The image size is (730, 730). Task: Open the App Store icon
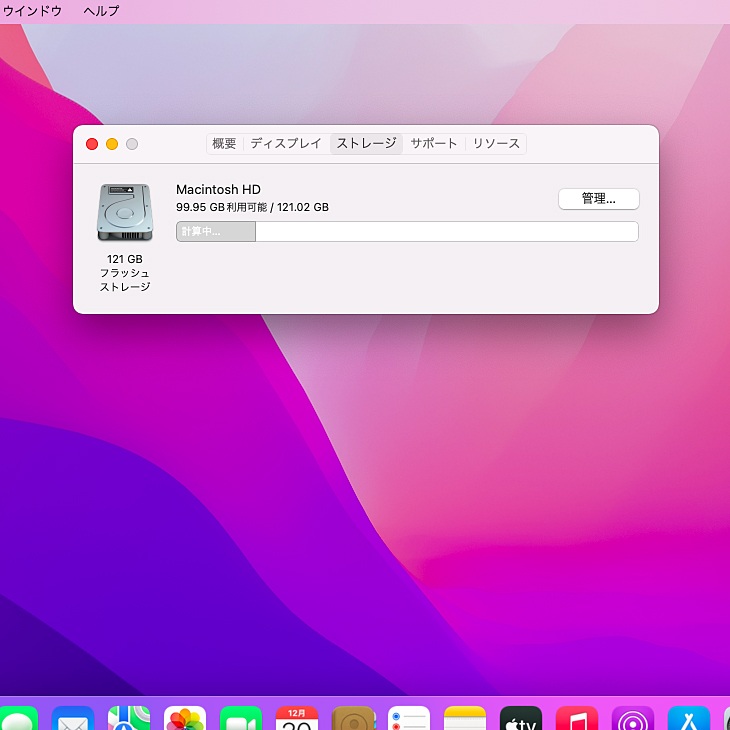[689, 718]
